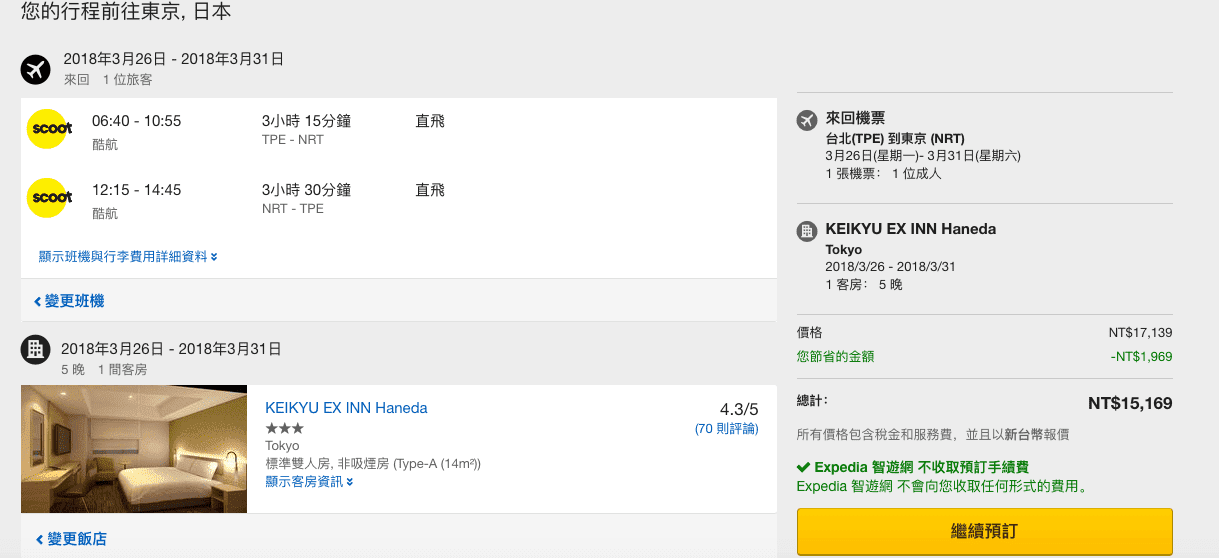Click the 12:15 - 14:45 flight time
This screenshot has height=558, width=1219.
136,190
